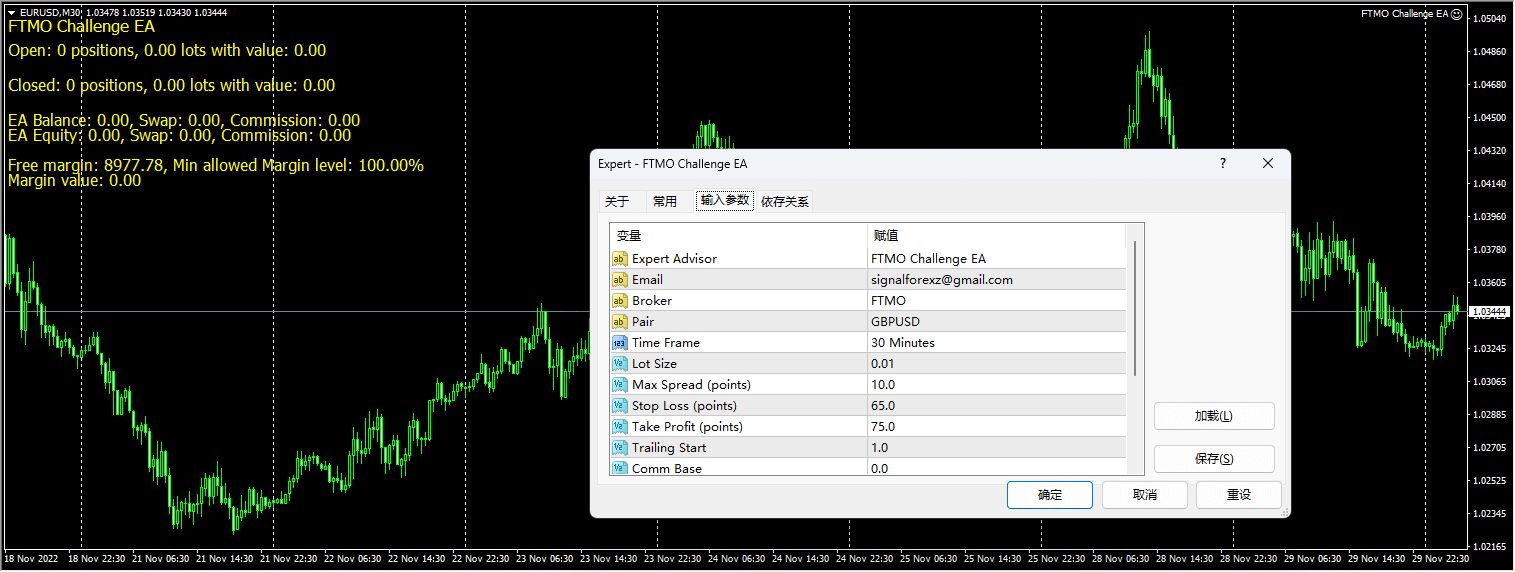Select the 依存关系 tab
This screenshot has height=572, width=1515.
point(785,201)
